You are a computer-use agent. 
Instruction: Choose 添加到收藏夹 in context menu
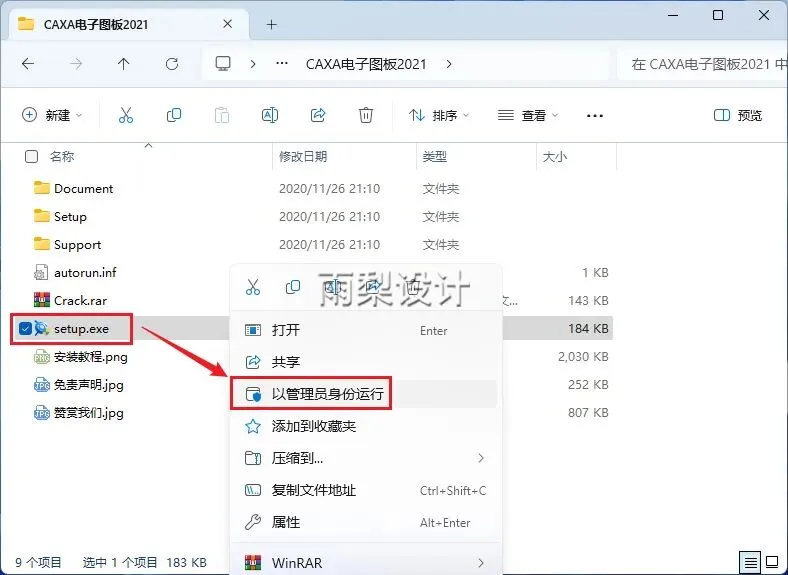(x=366, y=426)
